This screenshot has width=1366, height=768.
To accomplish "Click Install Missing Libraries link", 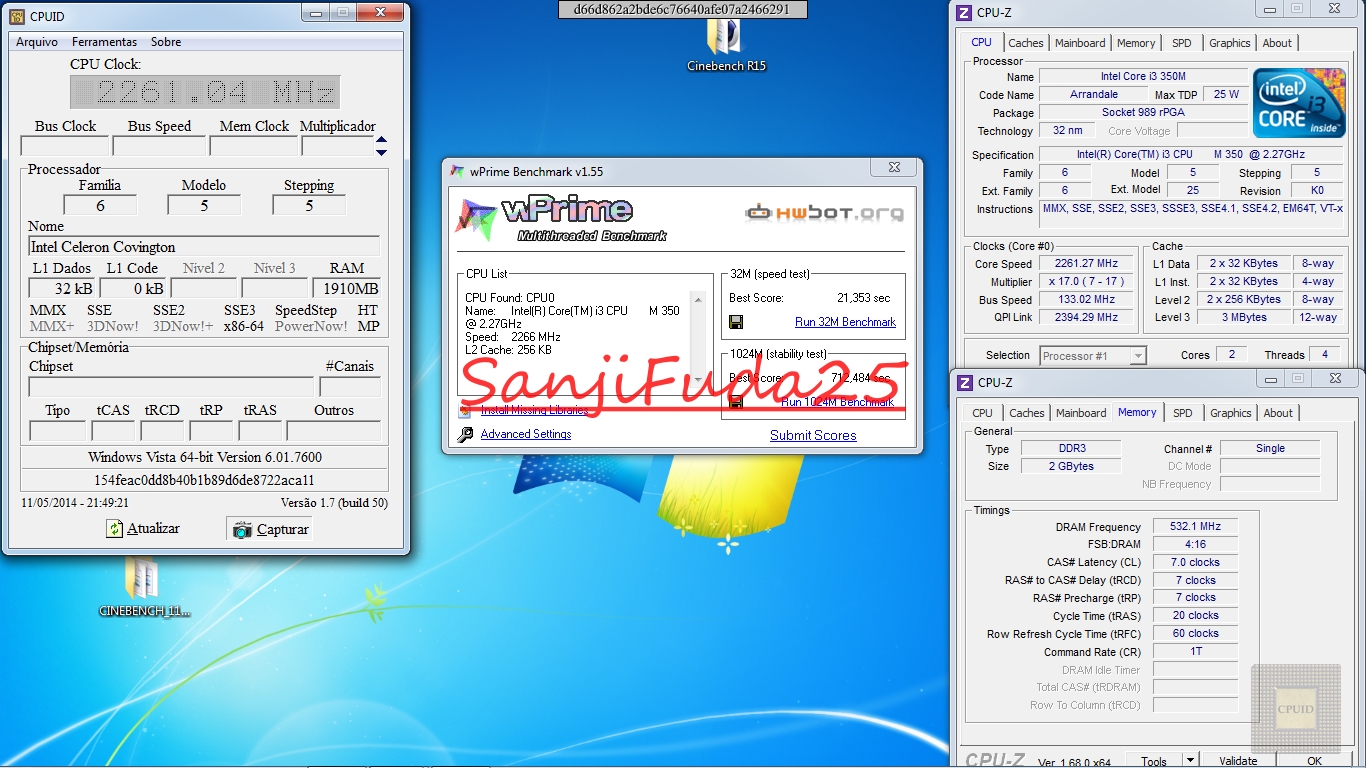I will pos(534,410).
